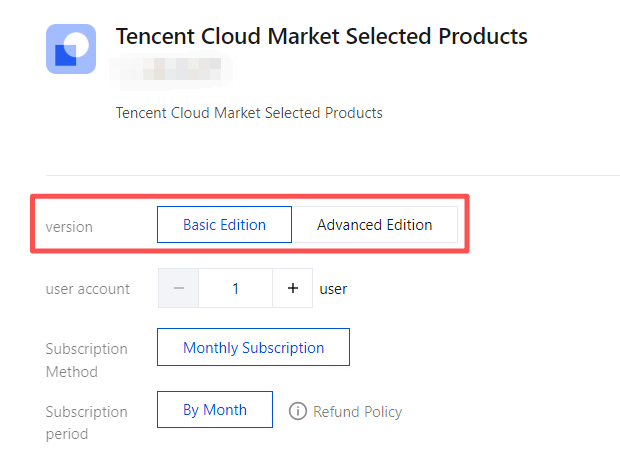The image size is (620, 450).
Task: Focus the user account quantity field
Action: point(235,288)
